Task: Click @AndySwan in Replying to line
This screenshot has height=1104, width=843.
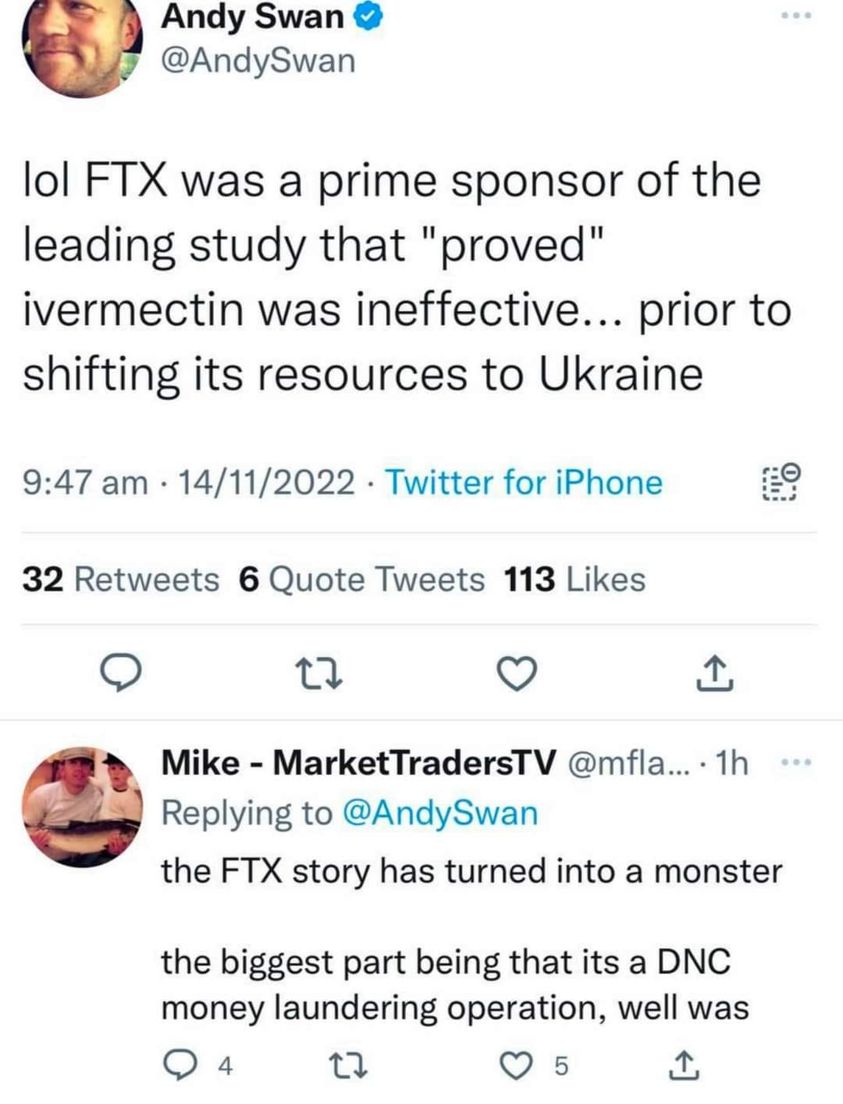Action: pyautogui.click(x=441, y=813)
